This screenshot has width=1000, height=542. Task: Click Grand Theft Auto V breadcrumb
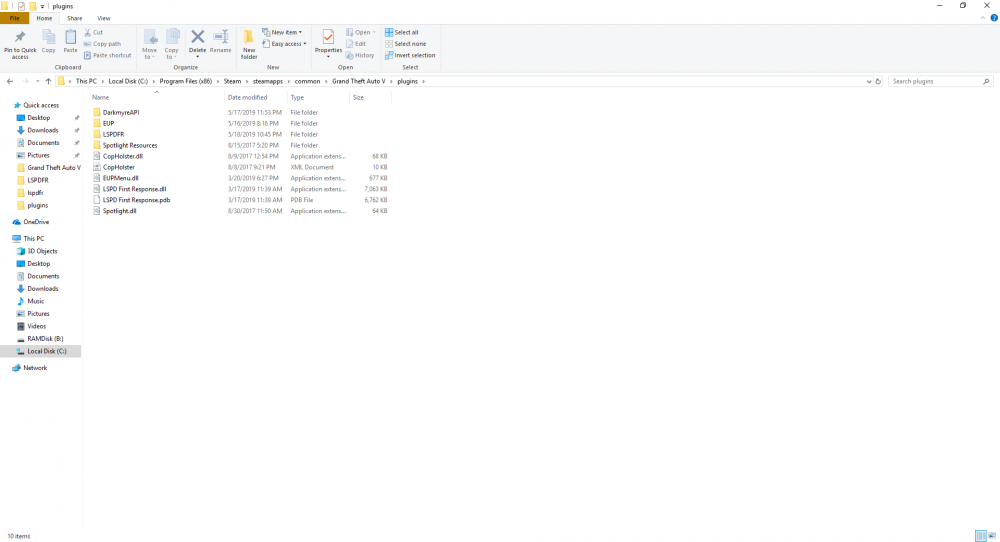pyautogui.click(x=358, y=82)
